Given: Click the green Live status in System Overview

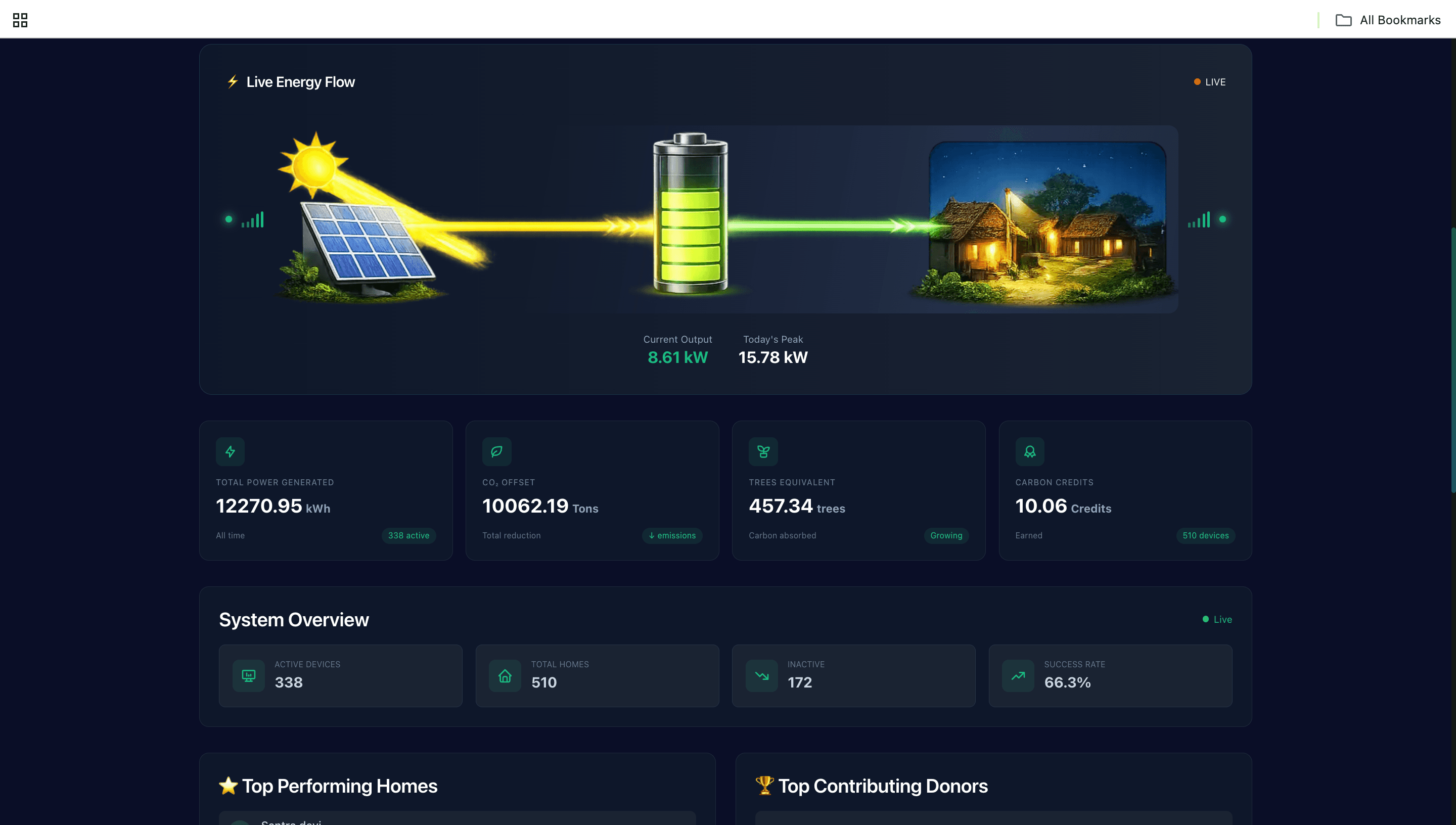Looking at the screenshot, I should pyautogui.click(x=1217, y=619).
